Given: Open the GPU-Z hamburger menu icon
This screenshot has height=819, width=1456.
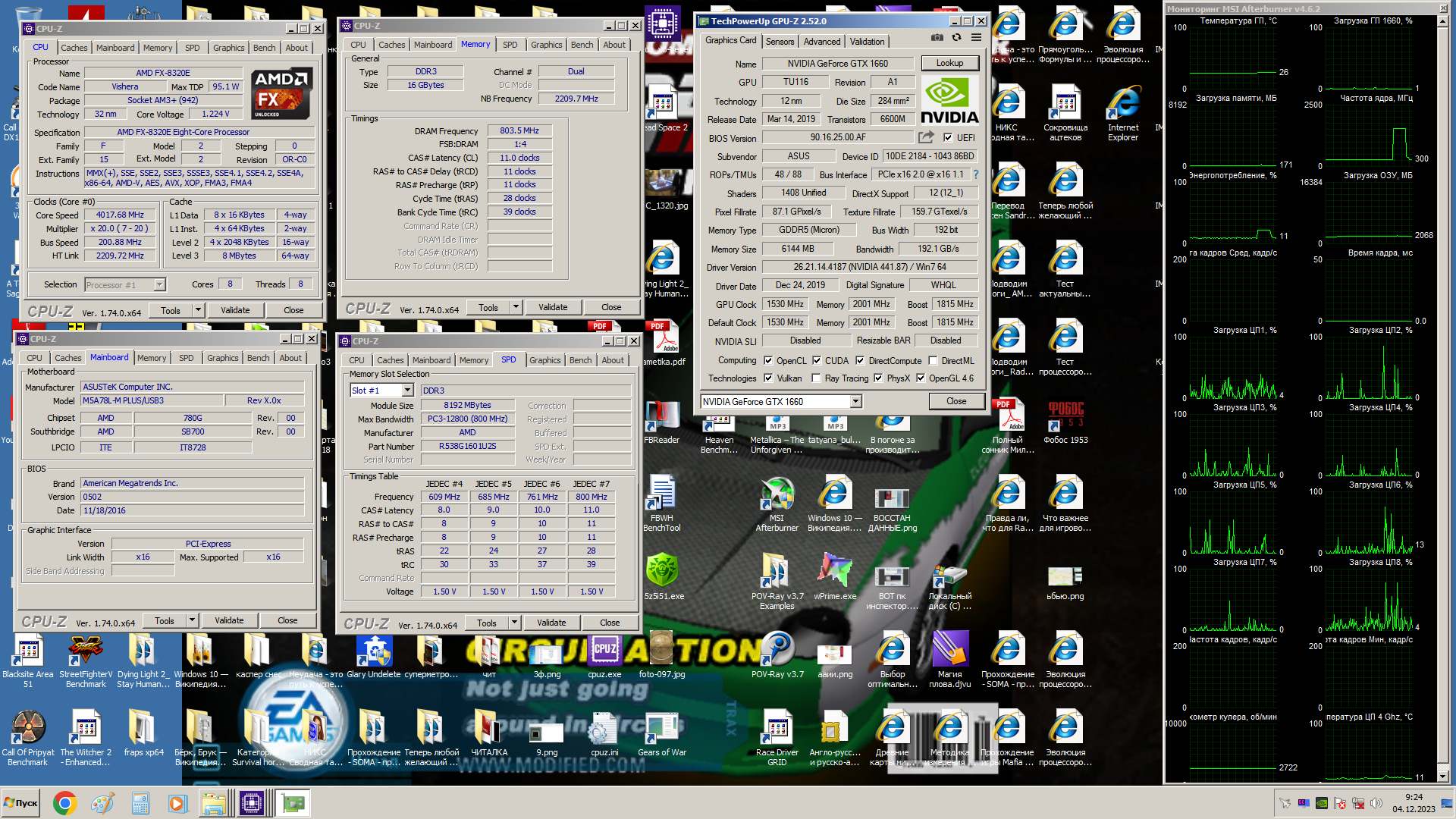Looking at the screenshot, I should point(976,38).
